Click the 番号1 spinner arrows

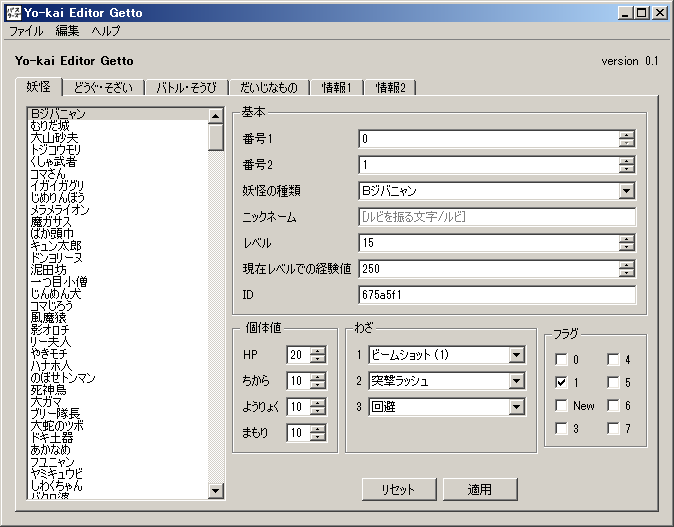(626, 139)
